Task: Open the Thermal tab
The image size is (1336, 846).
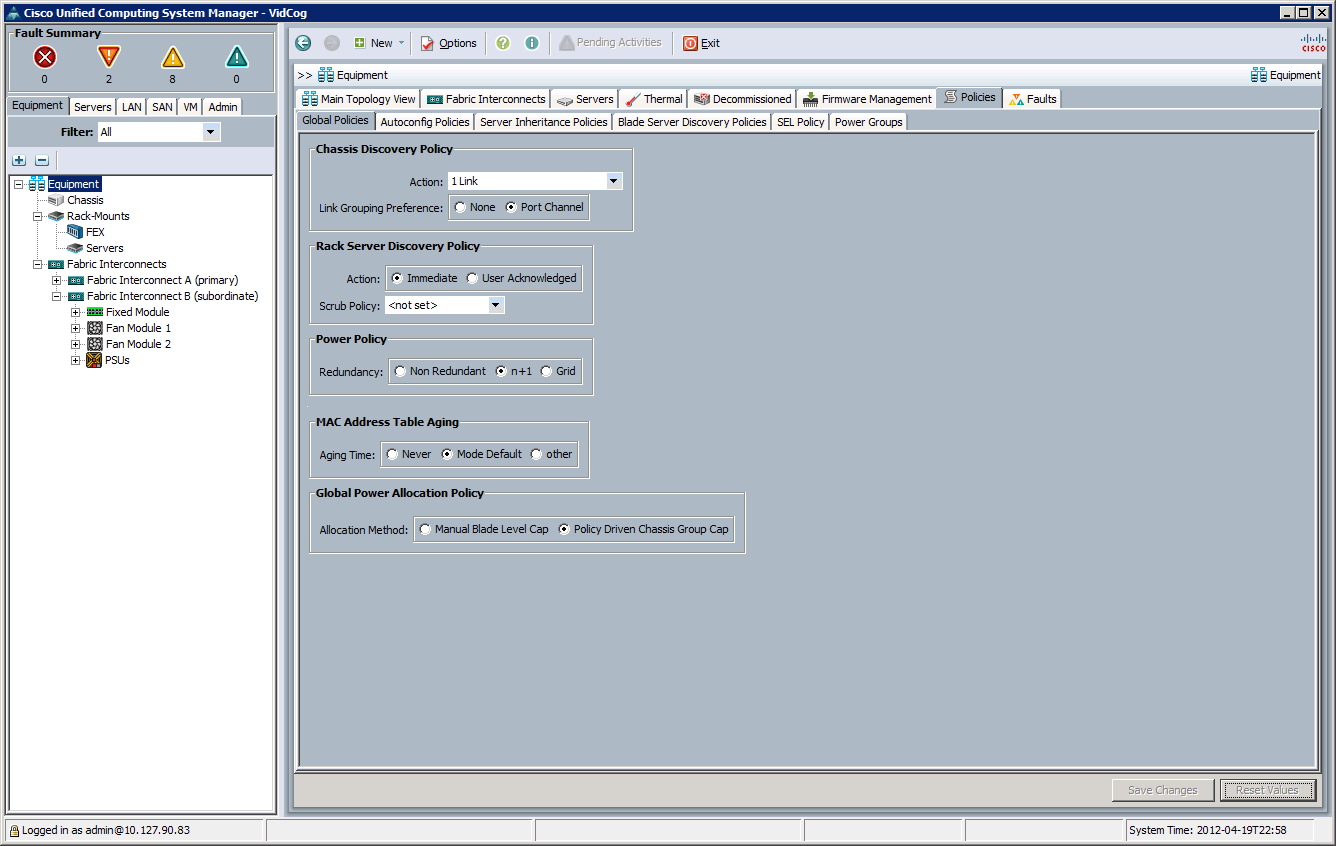Action: pos(653,99)
